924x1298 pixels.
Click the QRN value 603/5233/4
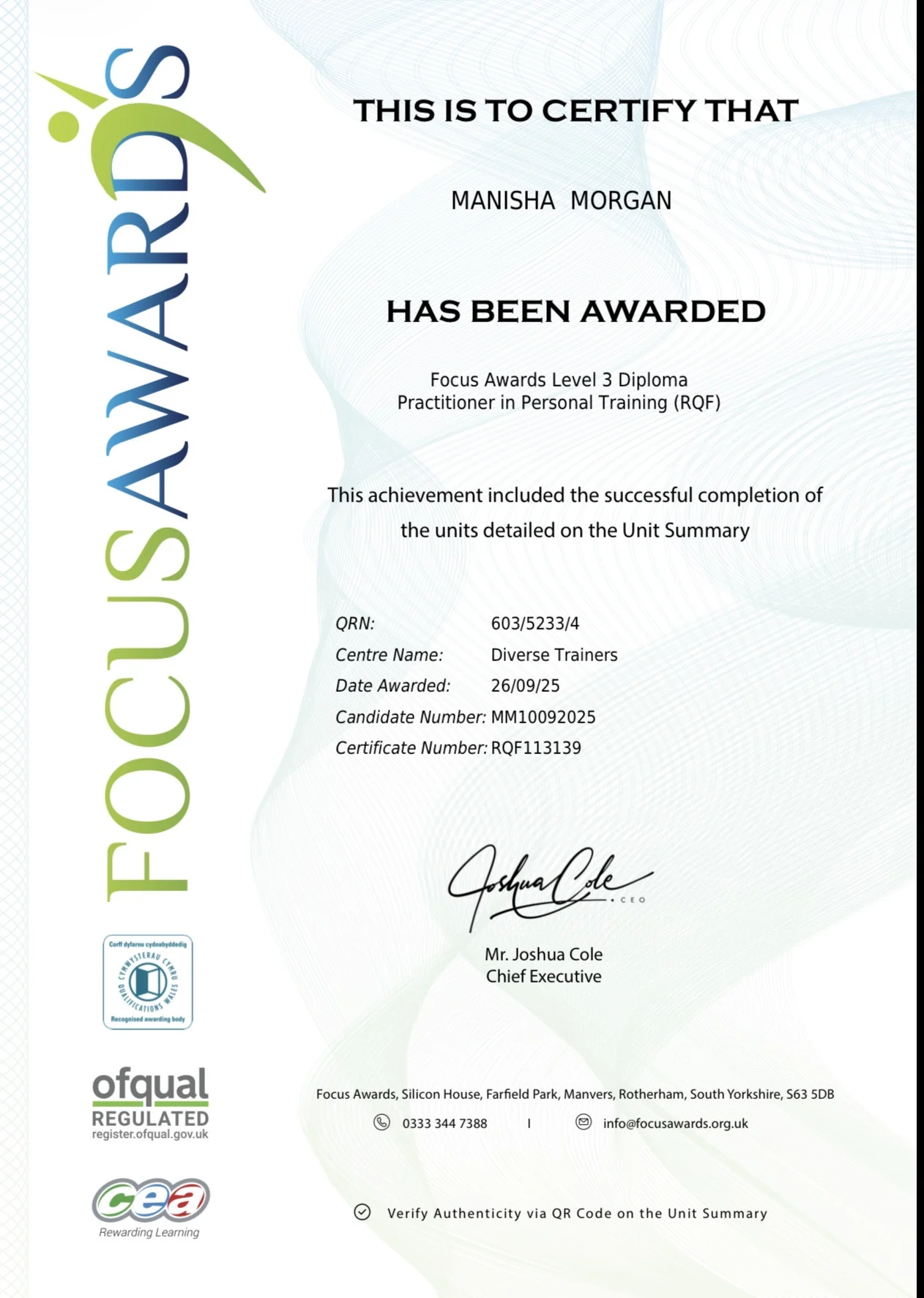click(x=534, y=624)
